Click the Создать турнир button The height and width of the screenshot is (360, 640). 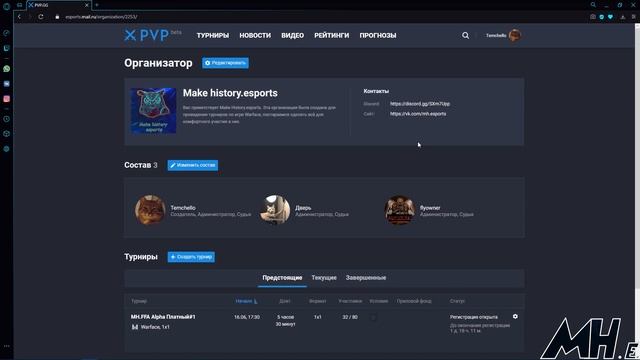click(191, 257)
